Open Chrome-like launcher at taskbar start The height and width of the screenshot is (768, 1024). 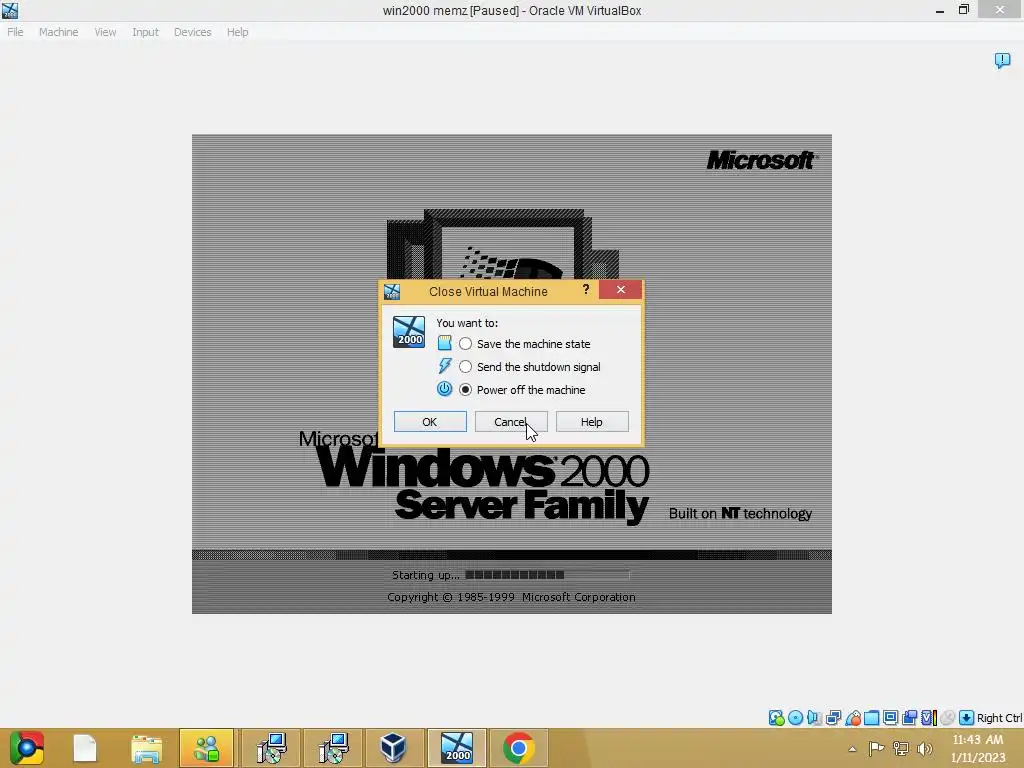(26, 748)
